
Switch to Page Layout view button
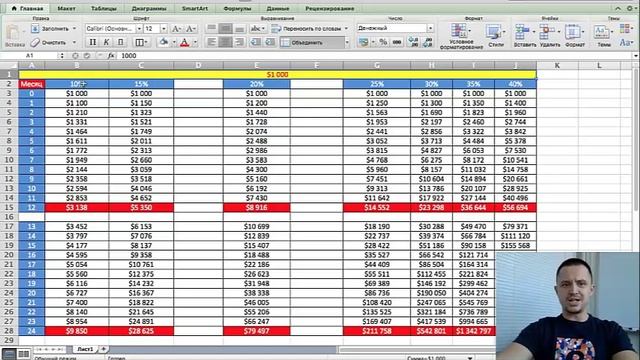24,353
